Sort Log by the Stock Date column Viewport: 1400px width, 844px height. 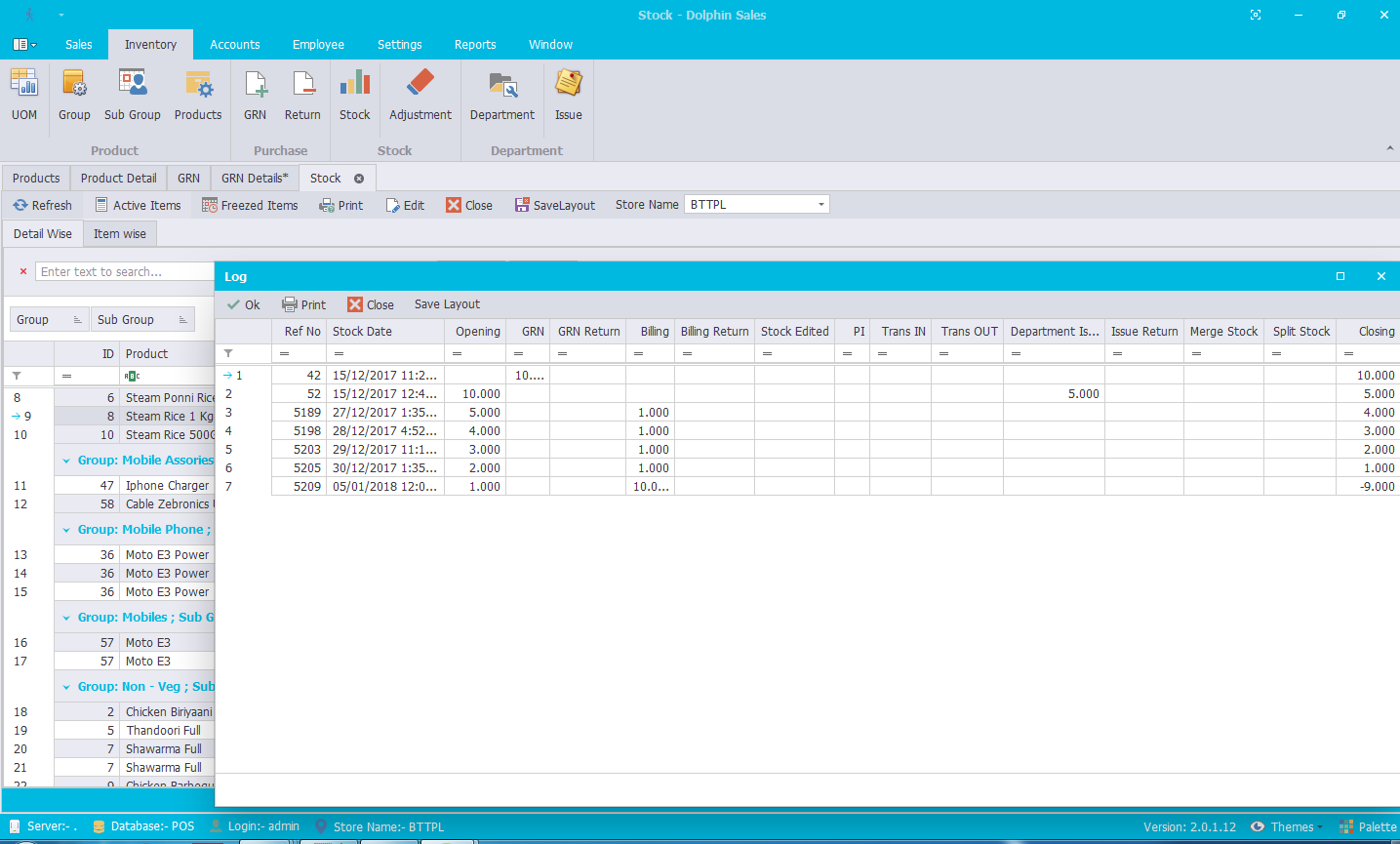[385, 332]
